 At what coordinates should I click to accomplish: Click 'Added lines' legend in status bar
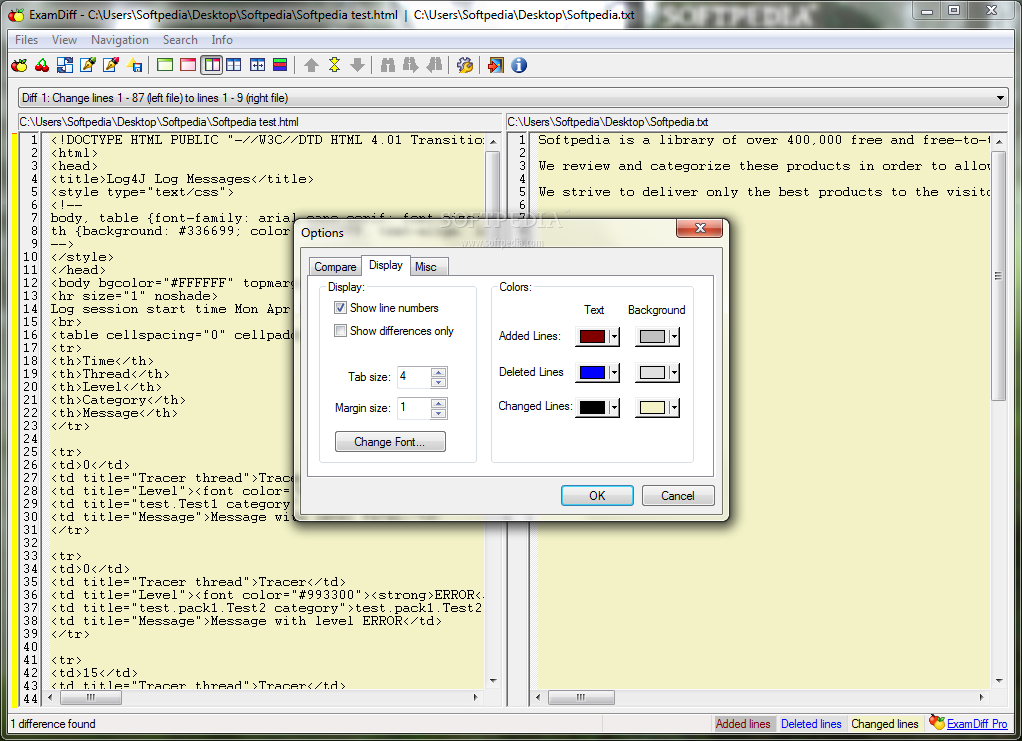click(x=743, y=724)
